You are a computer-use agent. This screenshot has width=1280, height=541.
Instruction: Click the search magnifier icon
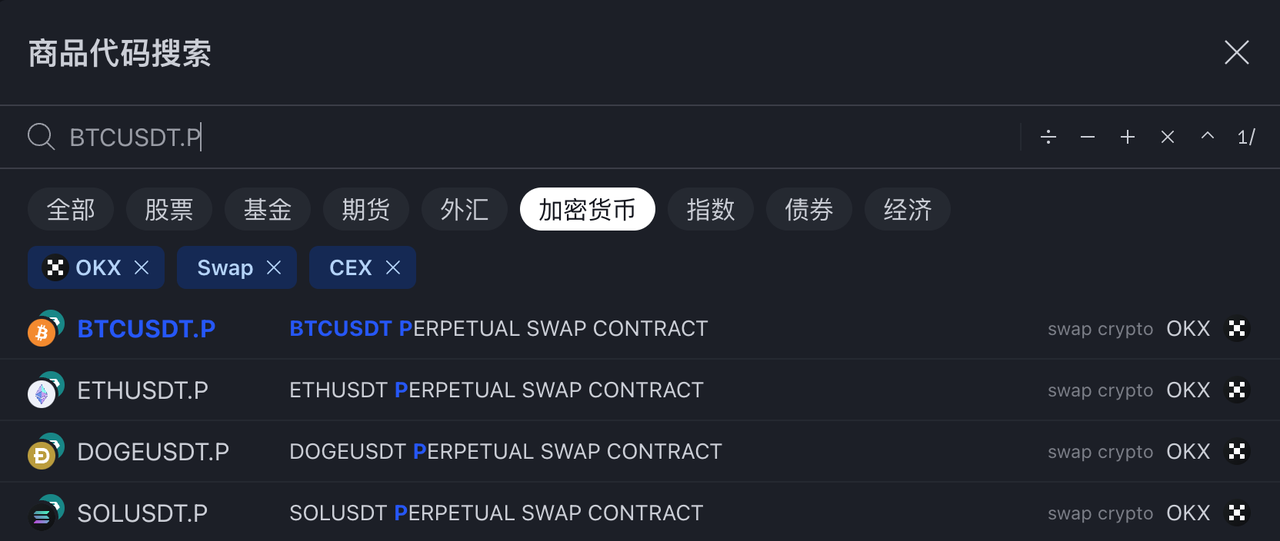(x=41, y=137)
